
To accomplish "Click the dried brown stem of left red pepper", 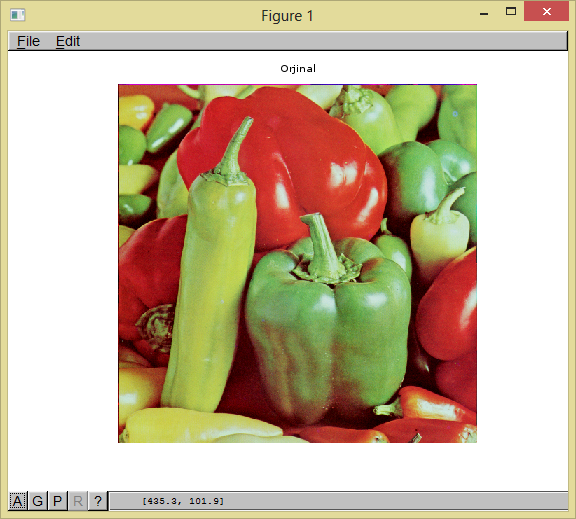I will tap(156, 327).
